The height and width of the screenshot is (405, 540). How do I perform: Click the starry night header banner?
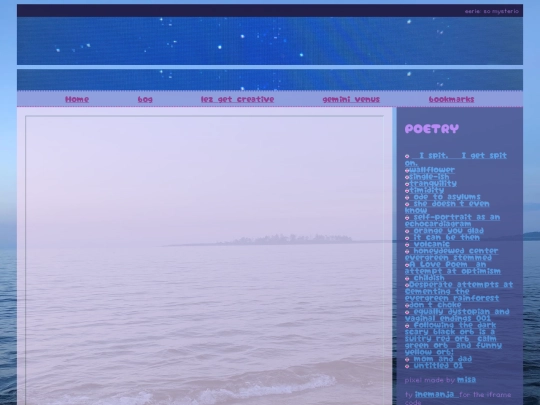(270, 41)
